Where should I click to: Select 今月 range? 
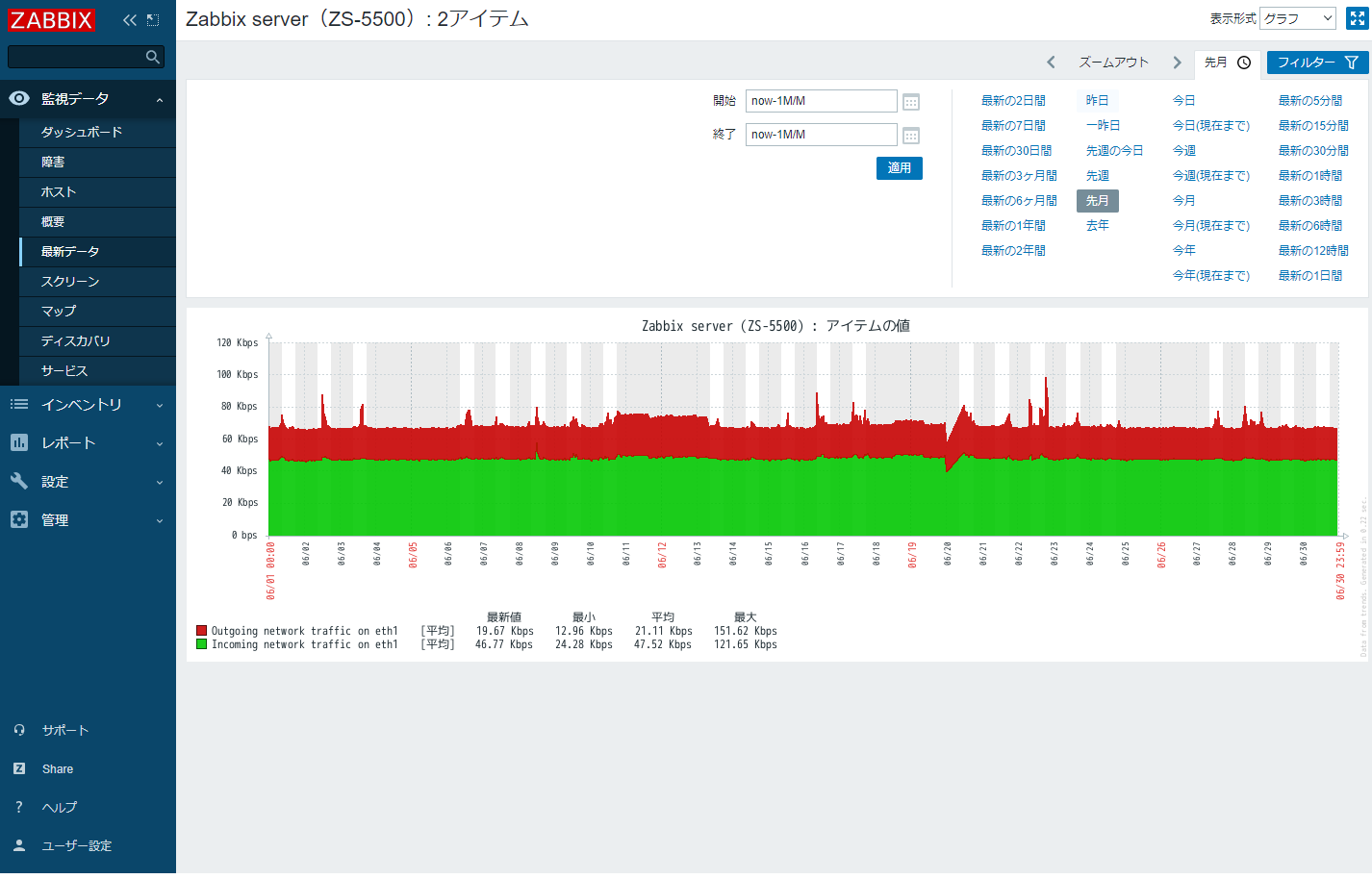click(1183, 201)
